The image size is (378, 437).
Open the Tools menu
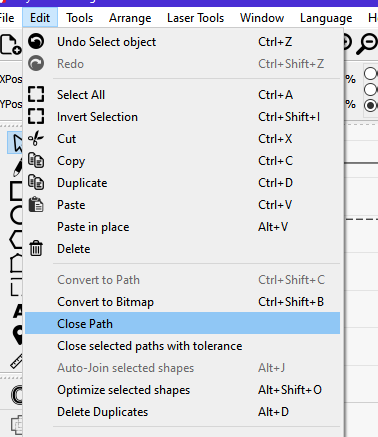pos(80,18)
